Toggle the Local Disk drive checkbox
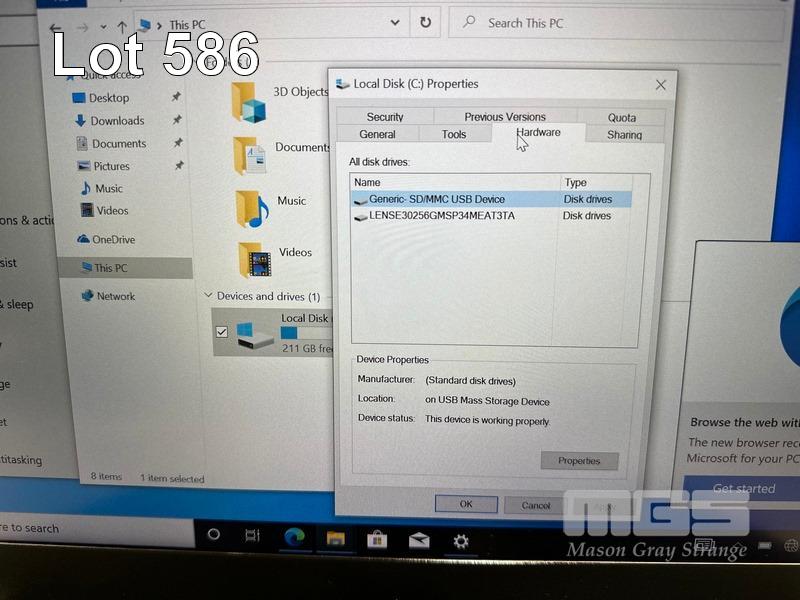Image resolution: width=800 pixels, height=600 pixels. (222, 332)
